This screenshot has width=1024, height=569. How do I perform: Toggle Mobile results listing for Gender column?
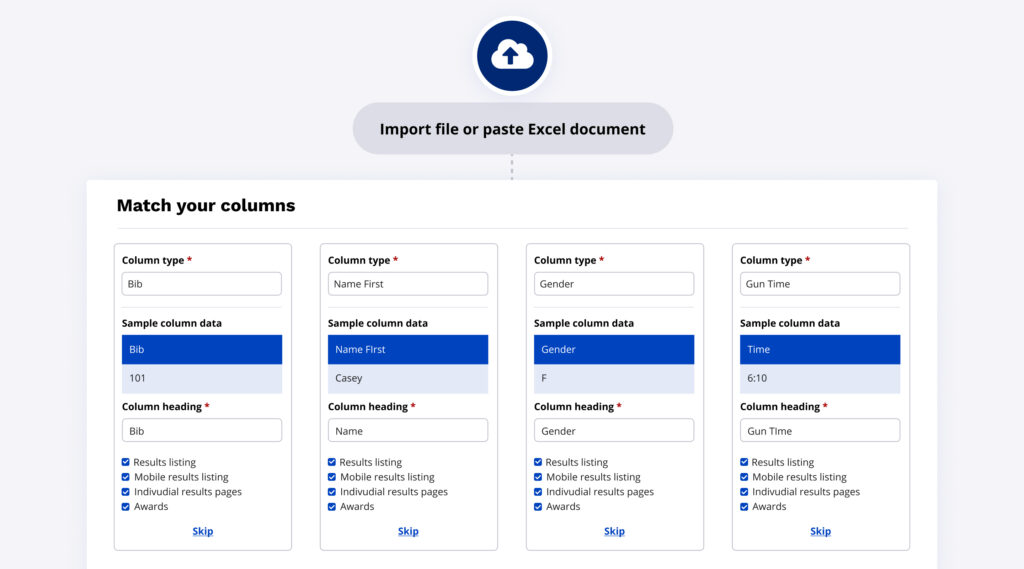pyautogui.click(x=538, y=477)
